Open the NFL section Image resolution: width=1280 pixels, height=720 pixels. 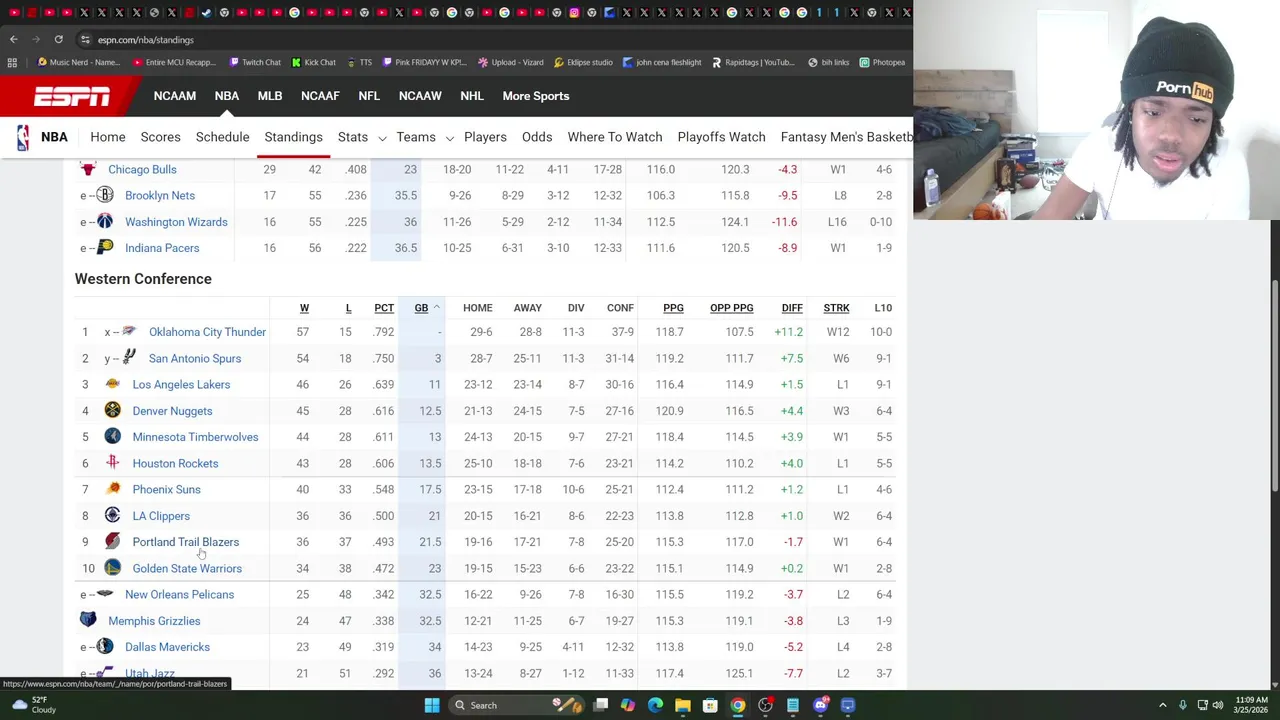368,96
